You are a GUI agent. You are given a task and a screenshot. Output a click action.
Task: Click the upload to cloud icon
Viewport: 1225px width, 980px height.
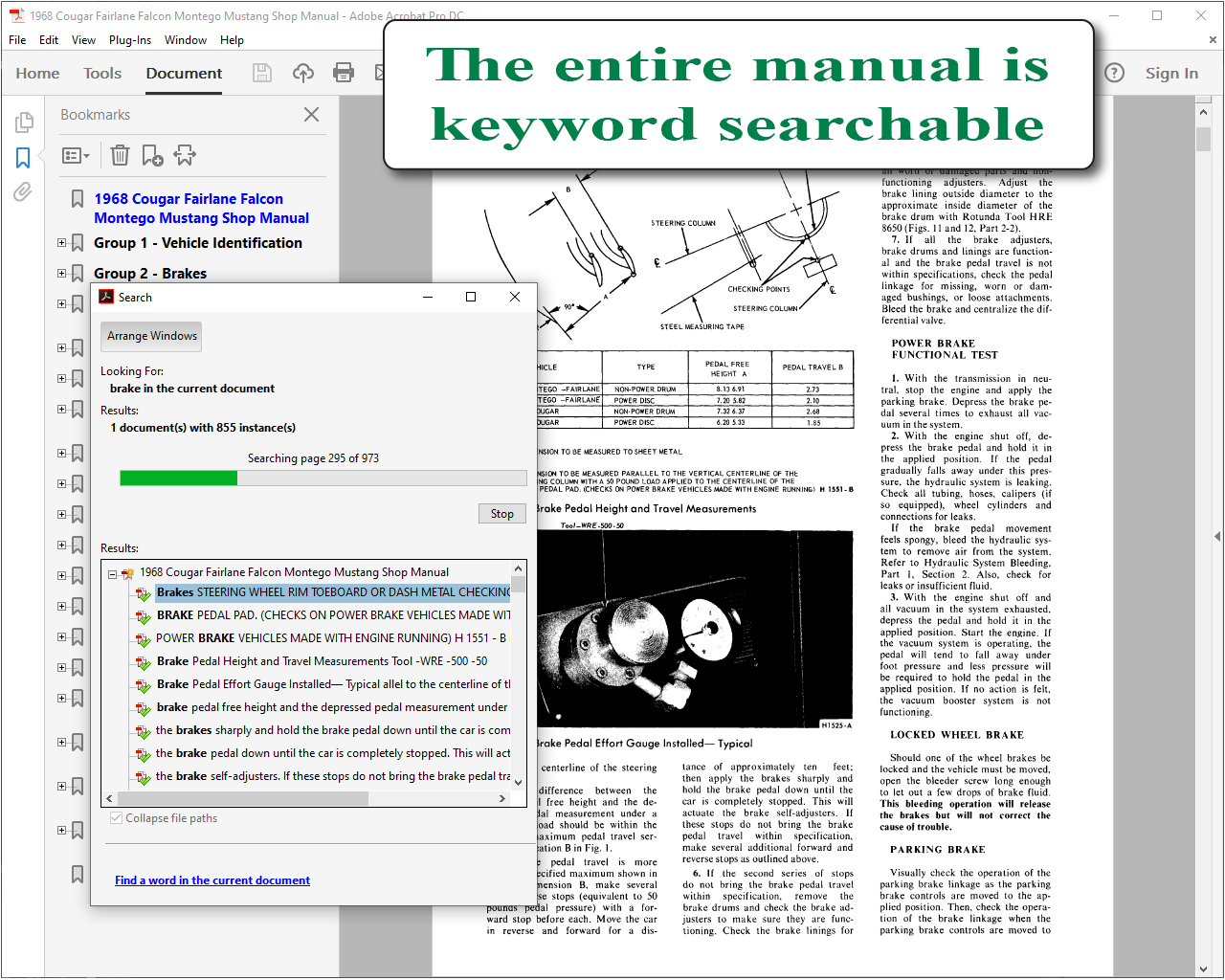(303, 73)
